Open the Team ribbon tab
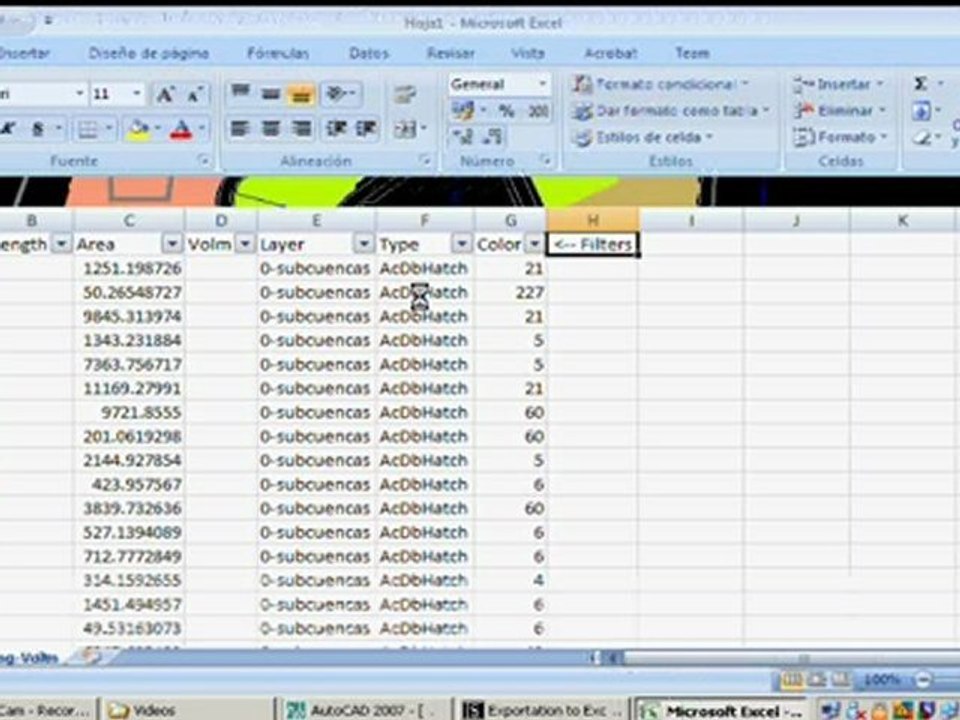Screen dimensions: 960x720 [692, 53]
